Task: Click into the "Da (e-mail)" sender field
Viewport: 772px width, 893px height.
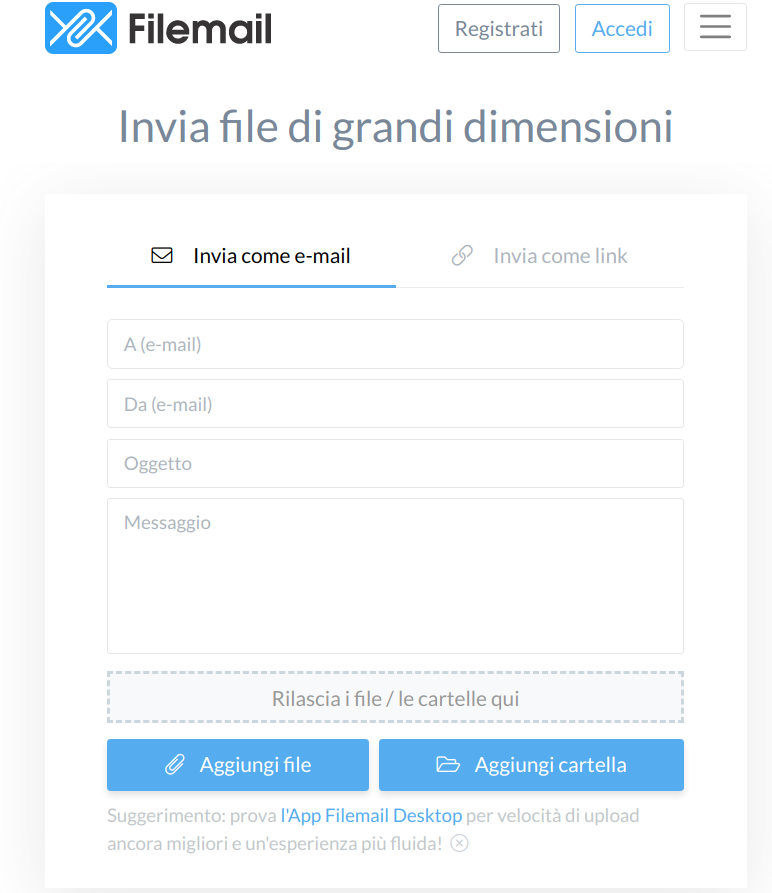Action: [x=395, y=404]
